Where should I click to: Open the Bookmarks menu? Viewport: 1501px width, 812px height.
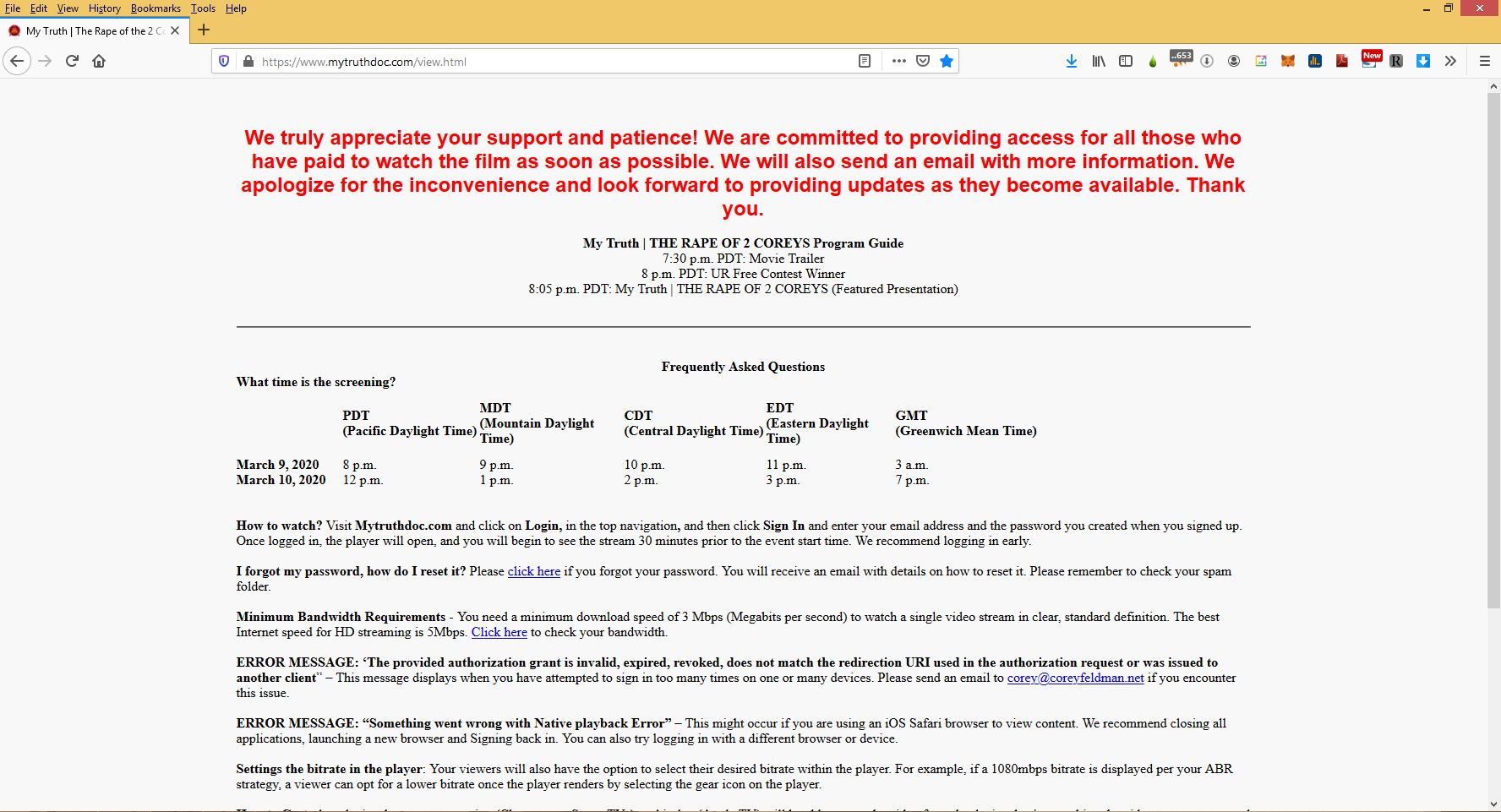[x=156, y=8]
